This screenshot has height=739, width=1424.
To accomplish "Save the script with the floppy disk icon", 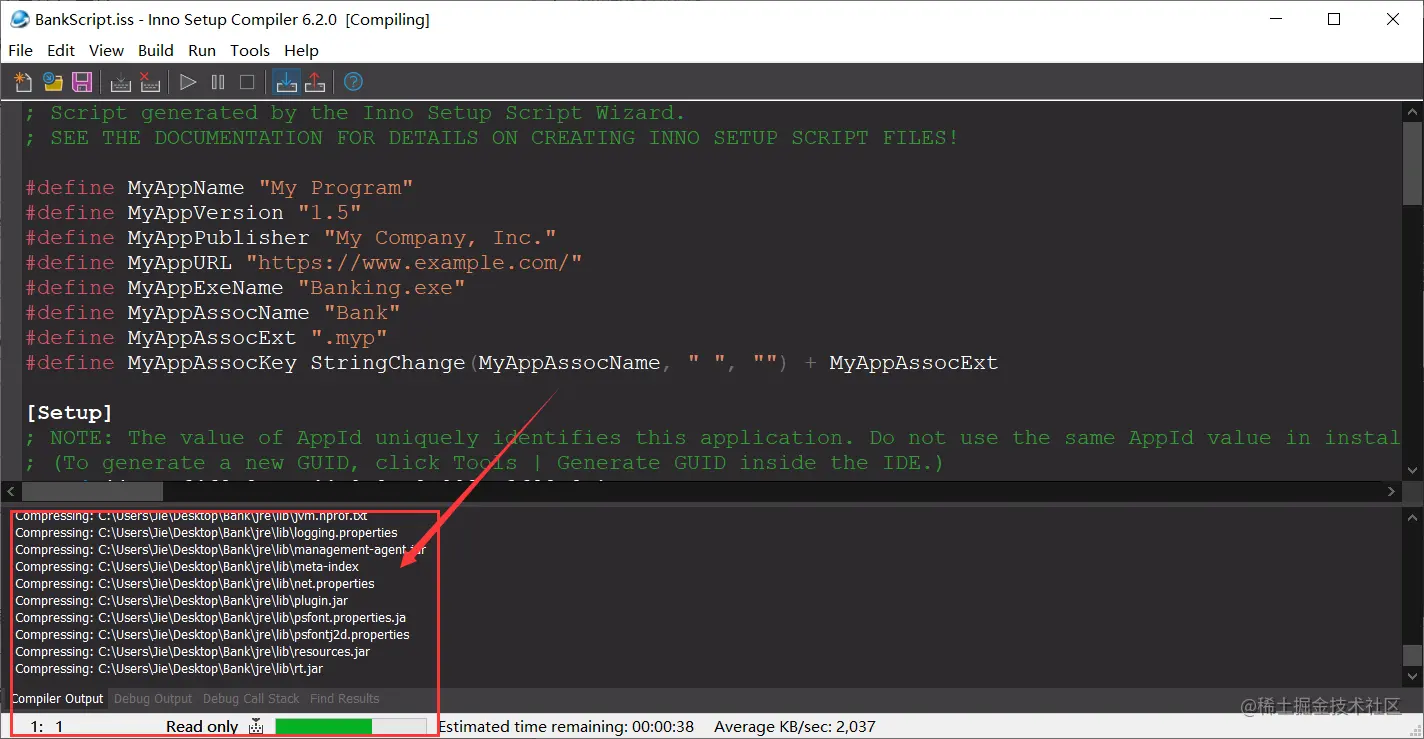I will 82,82.
